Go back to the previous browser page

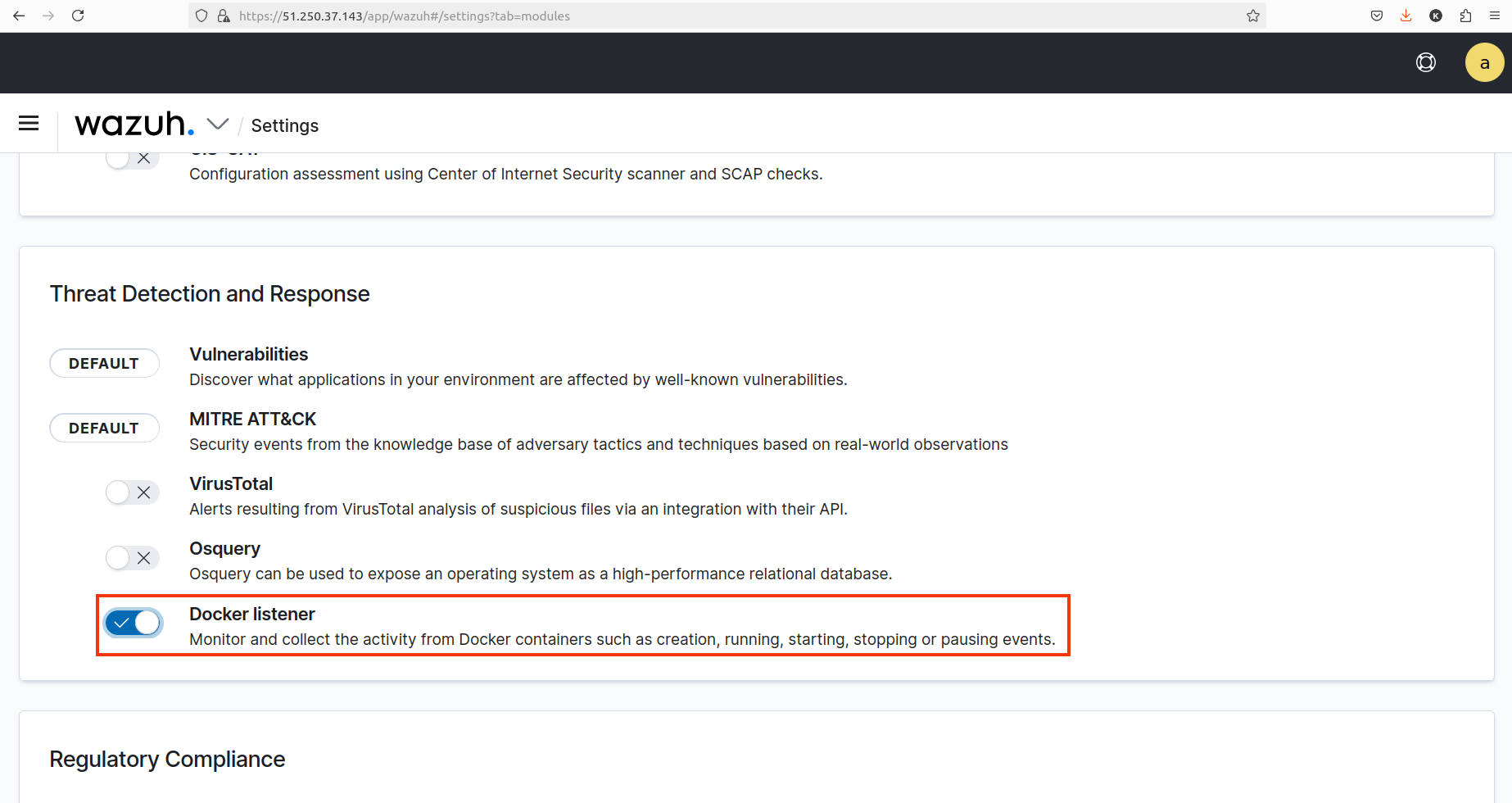(x=19, y=16)
